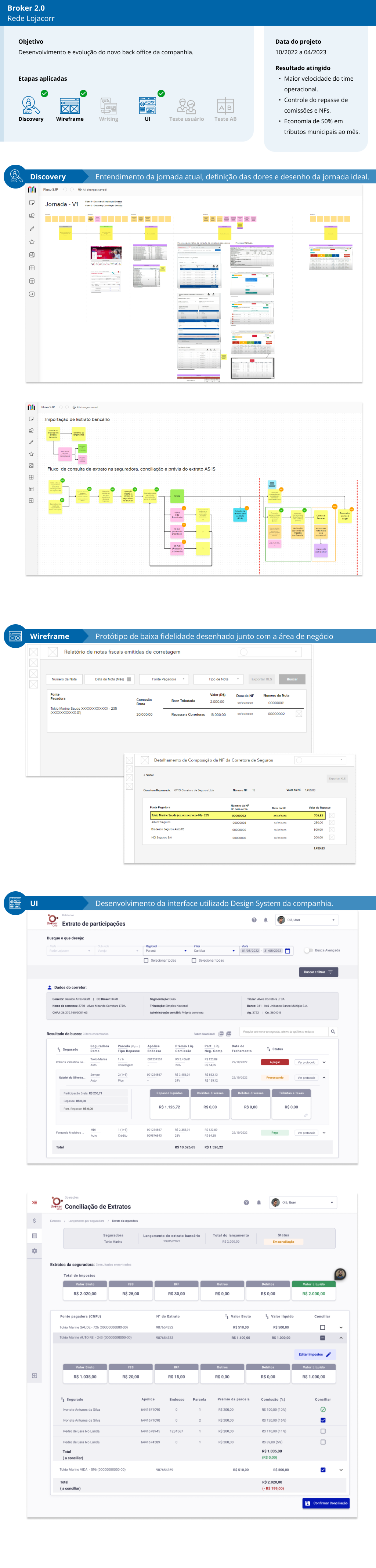Open the settings gear in Conciliação sidebar
This screenshot has height=1568, width=376.
(34, 1251)
